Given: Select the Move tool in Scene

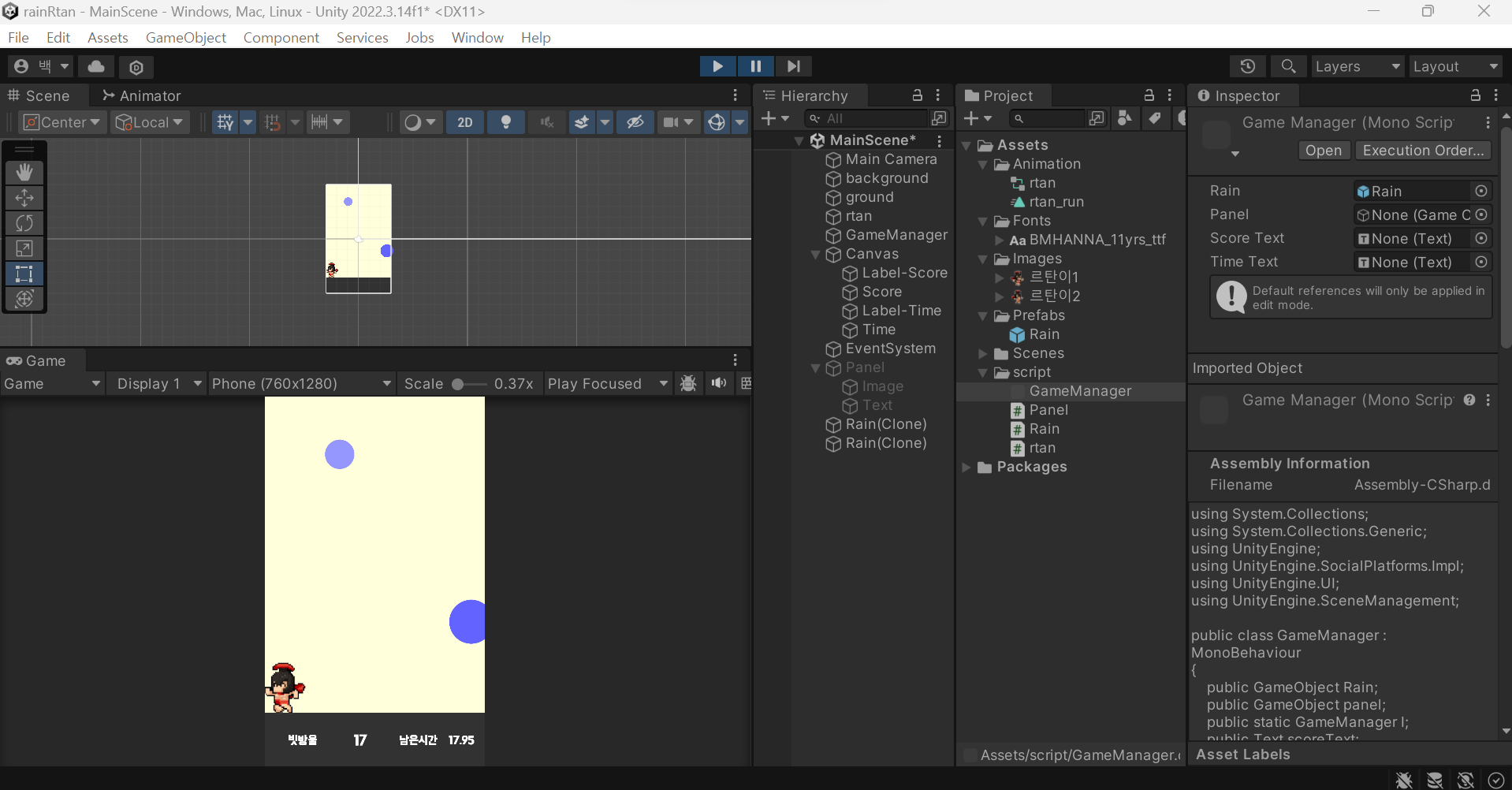Looking at the screenshot, I should [x=24, y=197].
